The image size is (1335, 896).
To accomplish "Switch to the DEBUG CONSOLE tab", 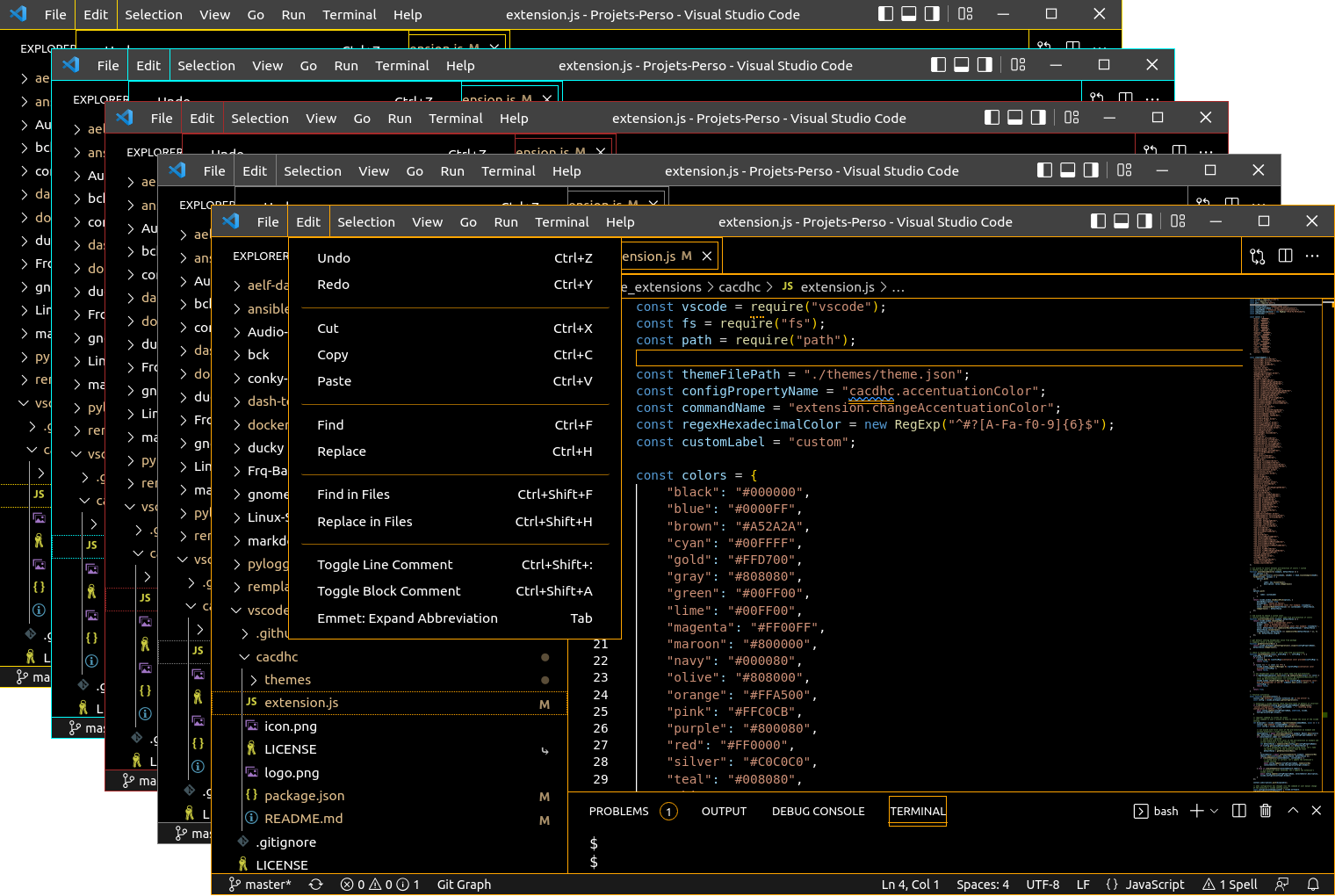I will point(819,811).
